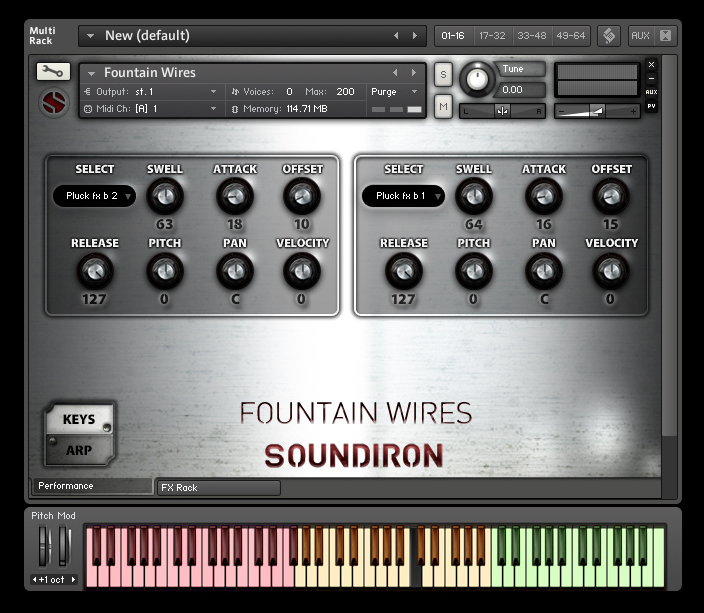Click the Mod wheel
Viewport: 704px width, 613px height.
coord(64,546)
